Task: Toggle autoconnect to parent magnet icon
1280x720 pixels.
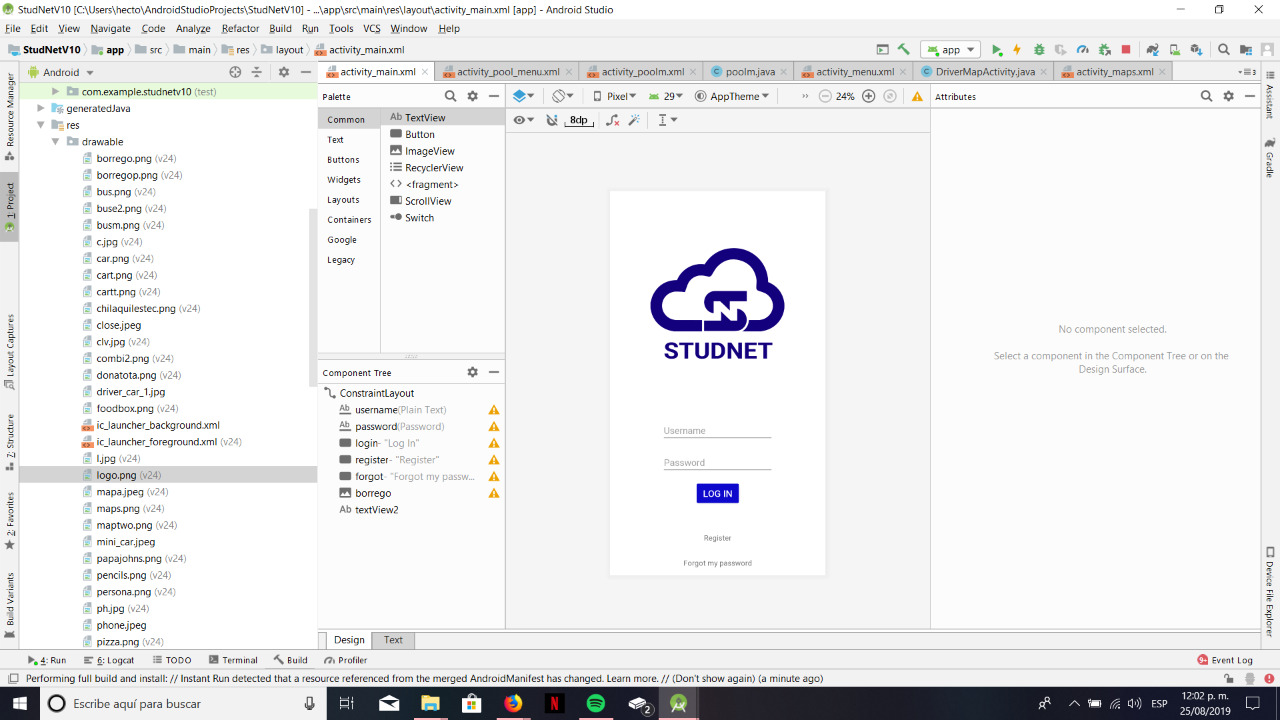Action: click(x=552, y=120)
